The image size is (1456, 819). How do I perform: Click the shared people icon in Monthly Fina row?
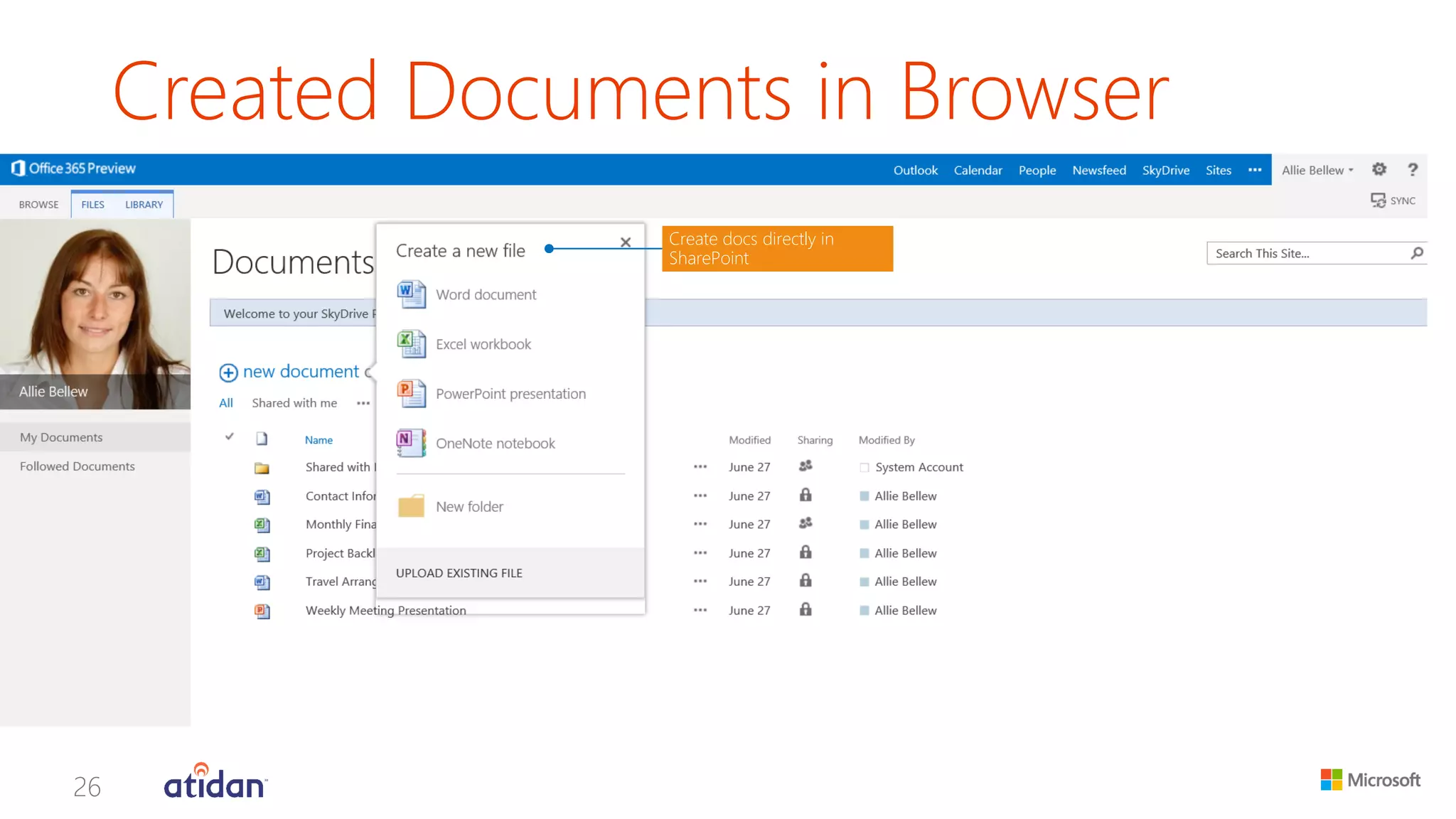point(805,523)
